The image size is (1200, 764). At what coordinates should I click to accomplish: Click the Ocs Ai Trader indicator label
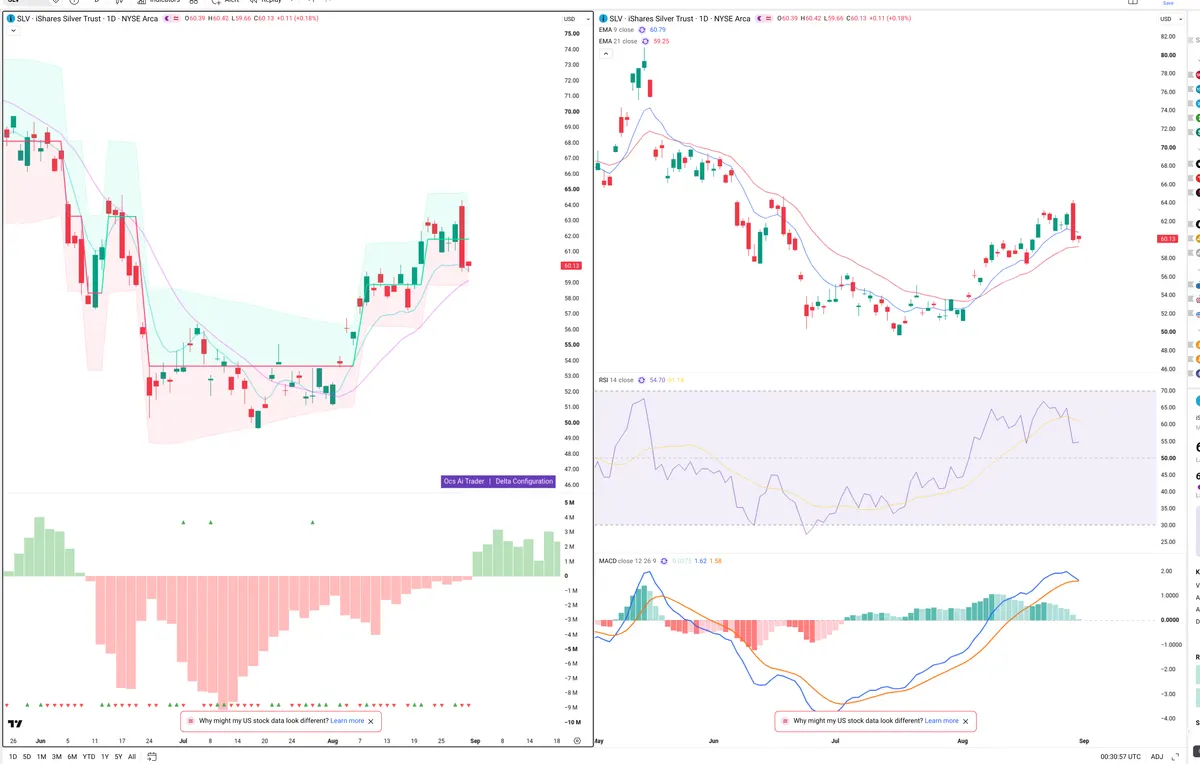click(464, 481)
